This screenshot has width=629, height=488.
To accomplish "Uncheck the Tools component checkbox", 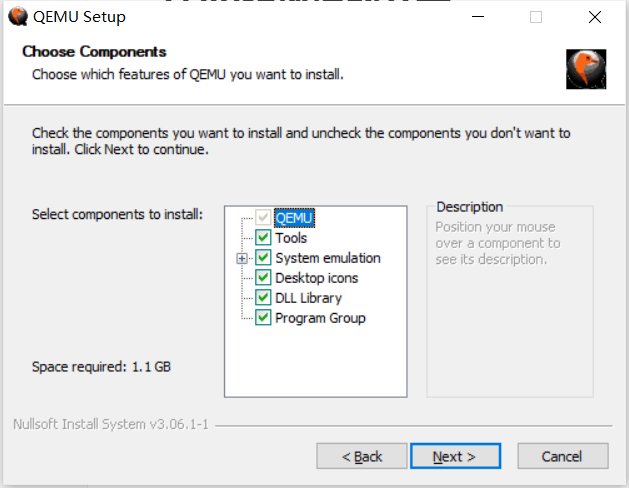I will (x=263, y=237).
